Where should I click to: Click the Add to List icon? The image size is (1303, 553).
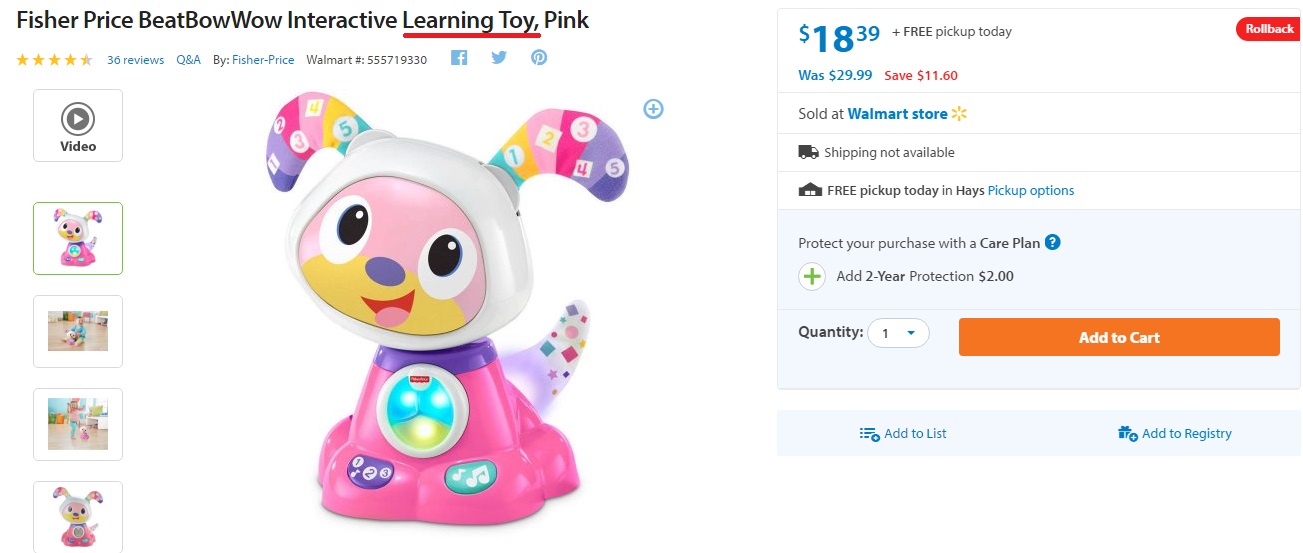869,433
